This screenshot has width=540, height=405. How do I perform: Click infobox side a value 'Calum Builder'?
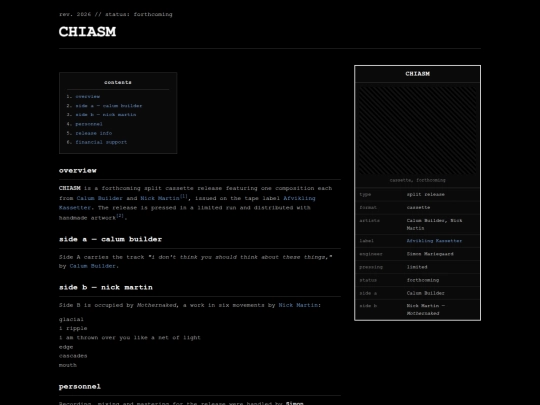pos(426,293)
